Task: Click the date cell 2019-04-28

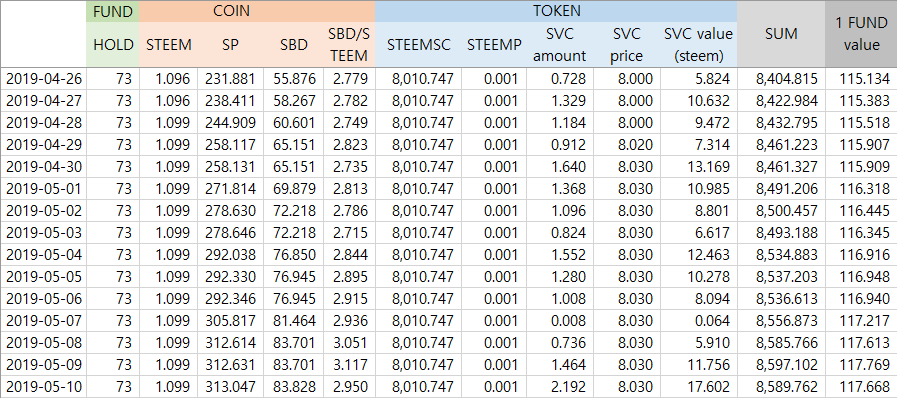Action: click(x=43, y=122)
